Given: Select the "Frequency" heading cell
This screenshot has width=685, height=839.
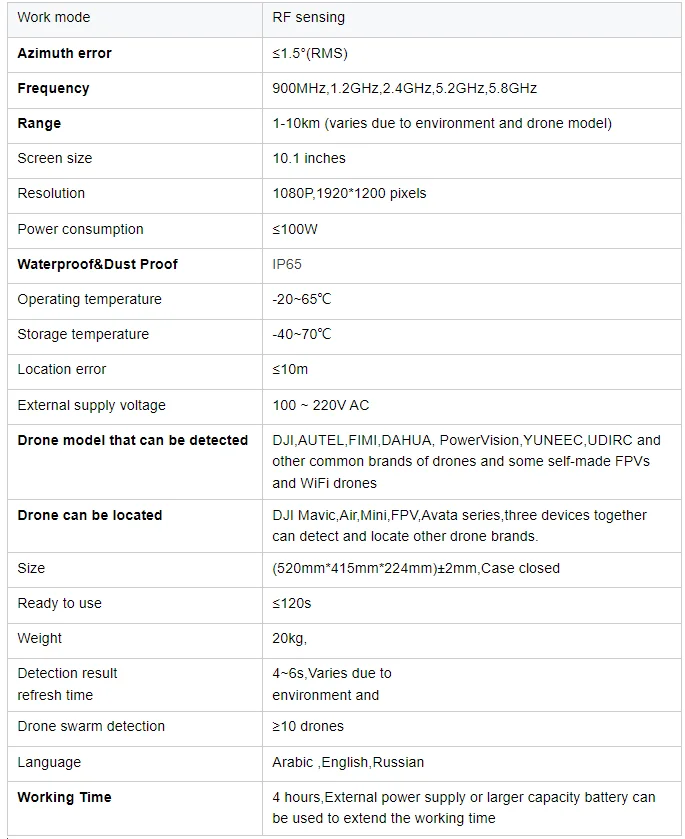Looking at the screenshot, I should click(54, 88).
